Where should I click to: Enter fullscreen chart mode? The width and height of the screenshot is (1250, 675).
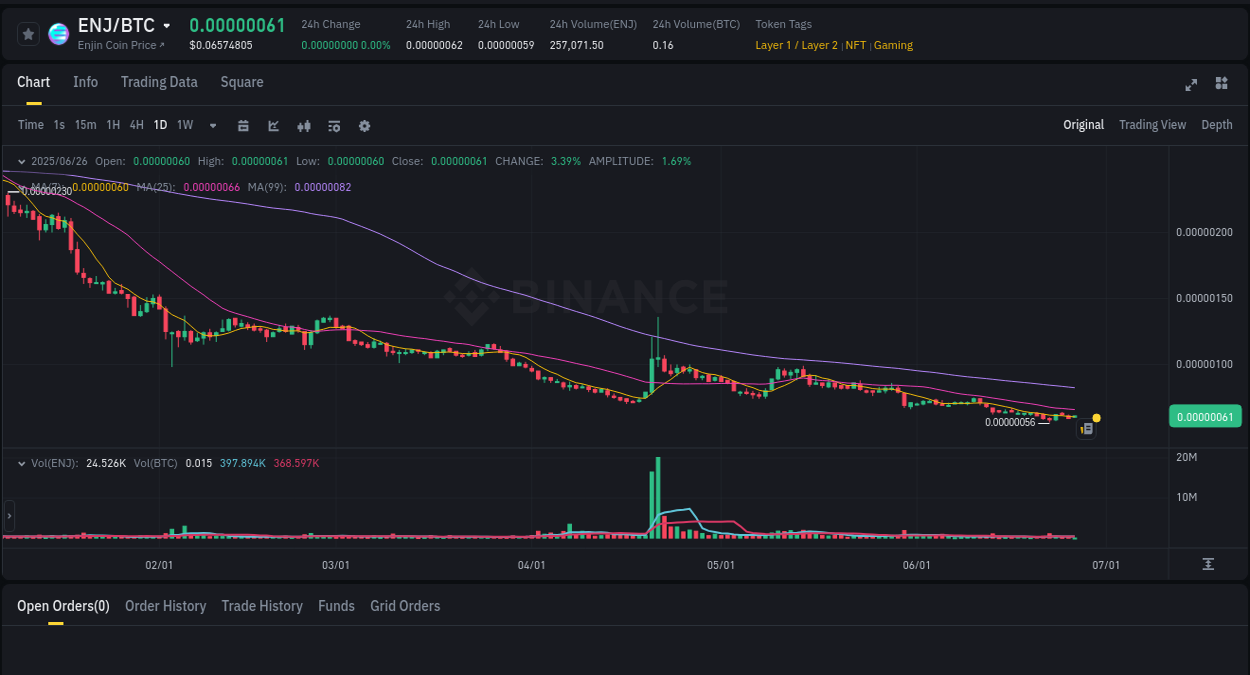coord(1190,85)
